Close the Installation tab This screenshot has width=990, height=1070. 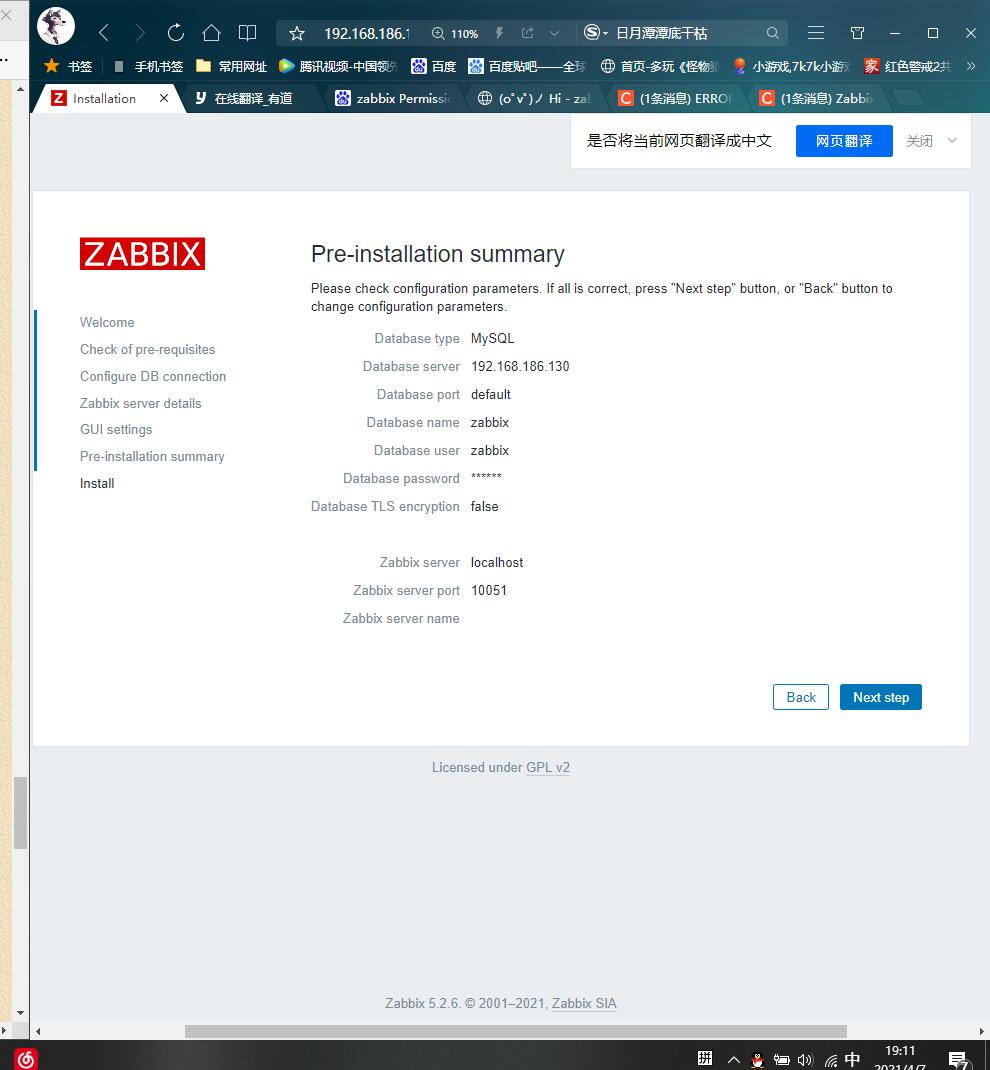(x=164, y=98)
